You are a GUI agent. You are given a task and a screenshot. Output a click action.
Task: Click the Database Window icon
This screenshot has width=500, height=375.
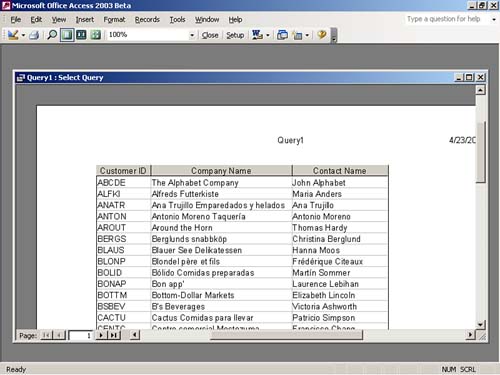pyautogui.click(x=282, y=35)
